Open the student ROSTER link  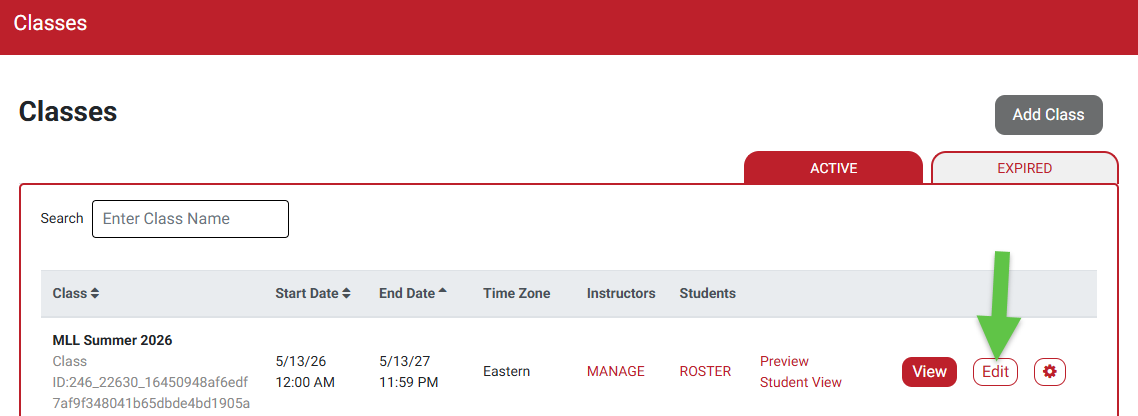(x=705, y=371)
